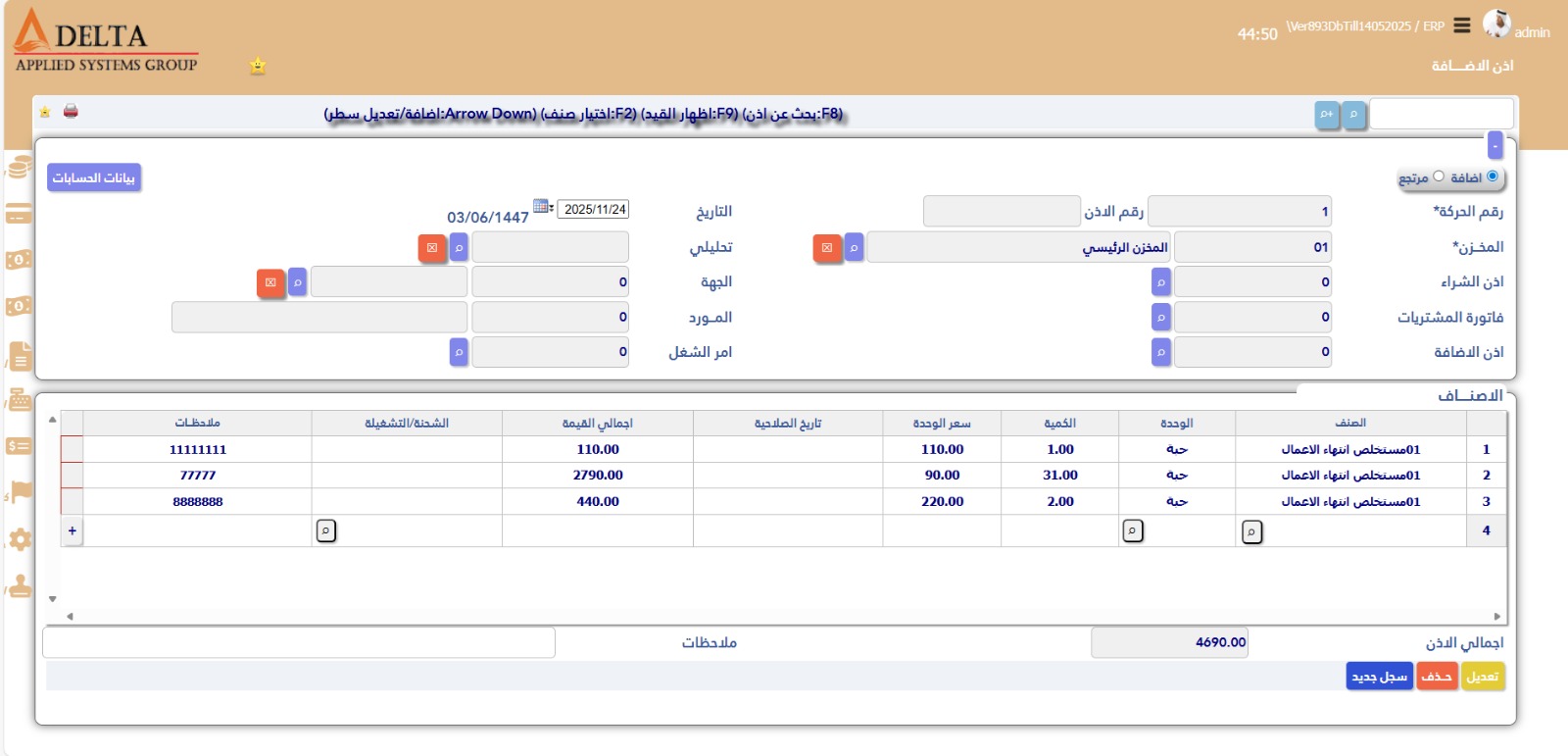1568x756 pixels.
Task: Click the admin user avatar
Action: [x=1496, y=24]
